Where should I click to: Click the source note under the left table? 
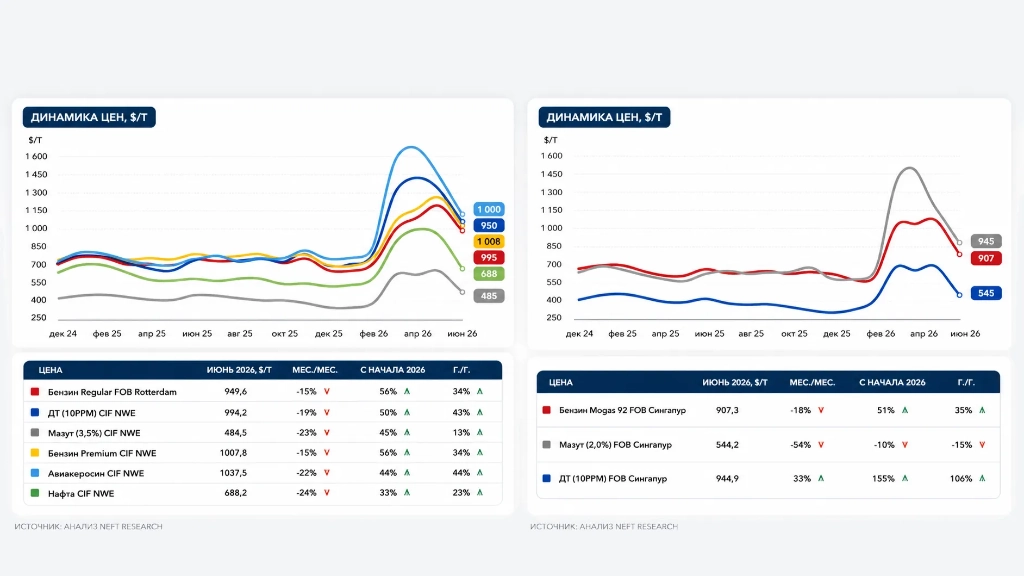pos(88,526)
